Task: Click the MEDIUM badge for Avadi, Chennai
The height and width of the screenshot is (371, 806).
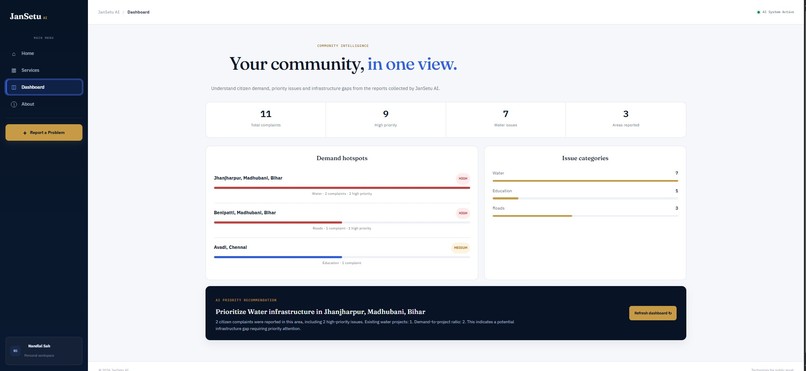Action: (x=461, y=248)
